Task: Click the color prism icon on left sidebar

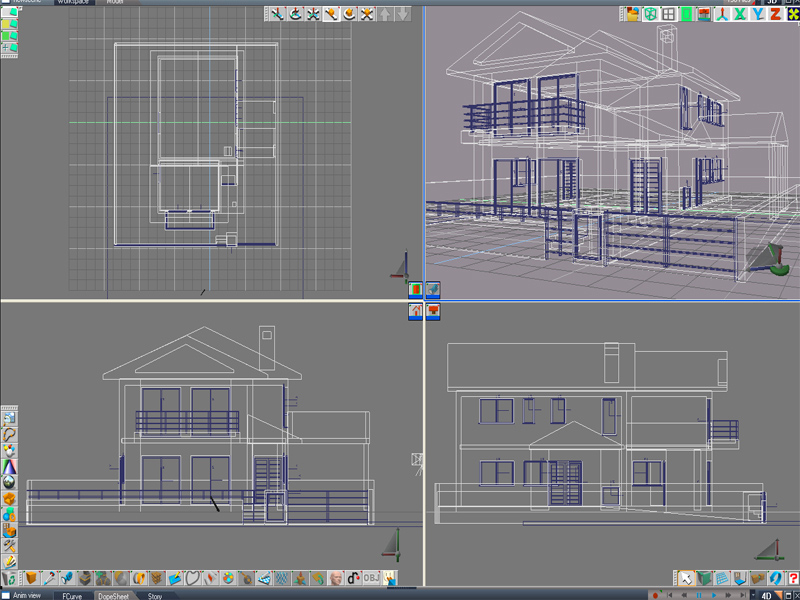Action: pyautogui.click(x=10, y=466)
